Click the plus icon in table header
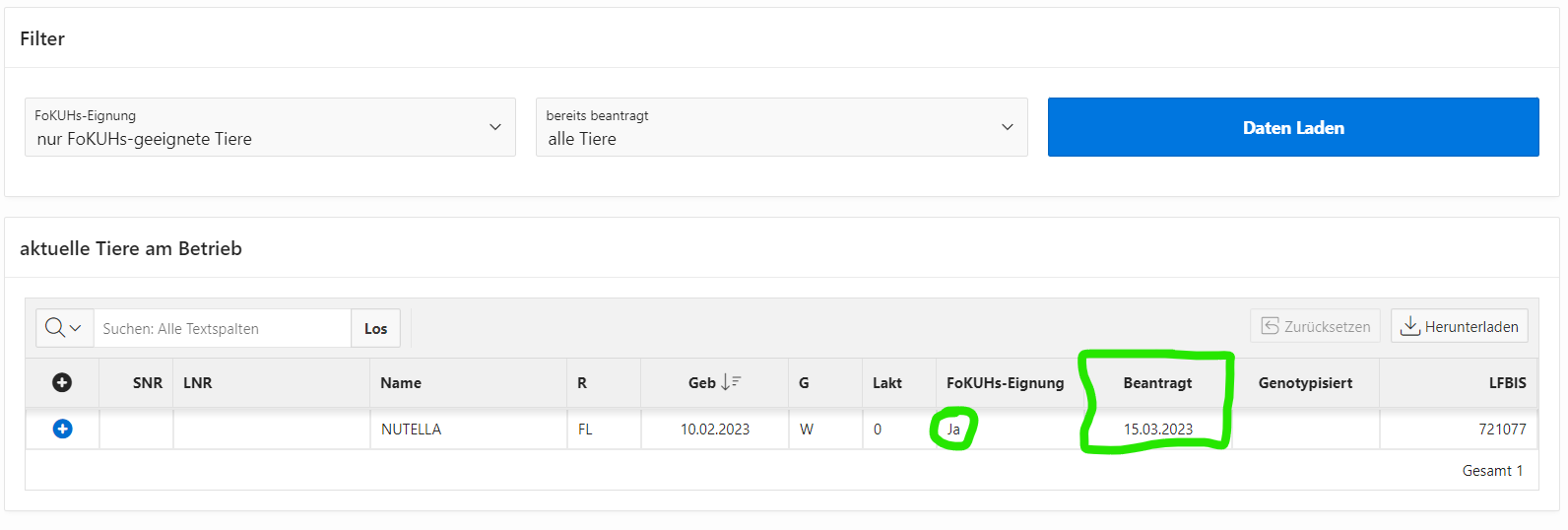 (x=62, y=382)
